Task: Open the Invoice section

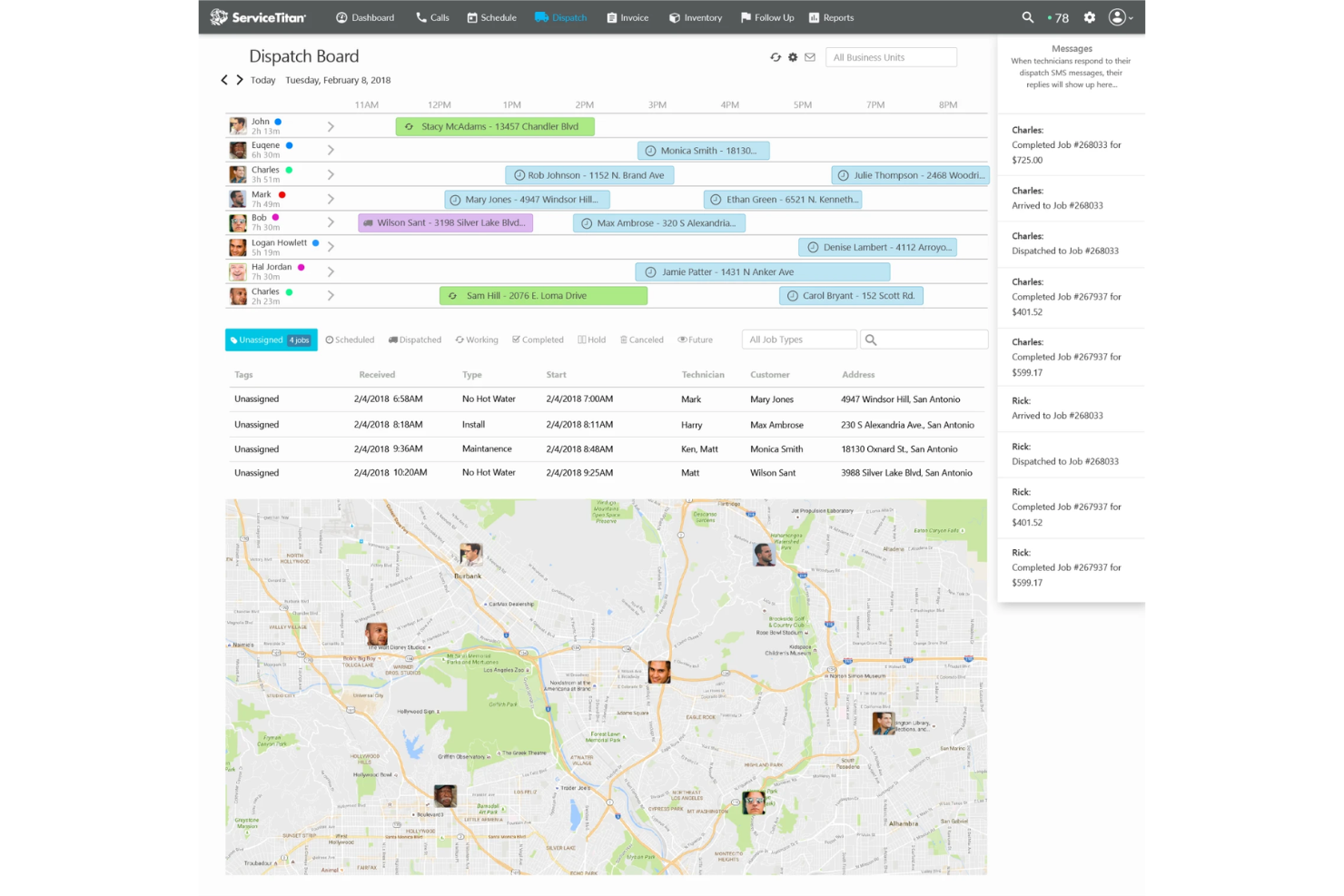Action: coord(628,16)
